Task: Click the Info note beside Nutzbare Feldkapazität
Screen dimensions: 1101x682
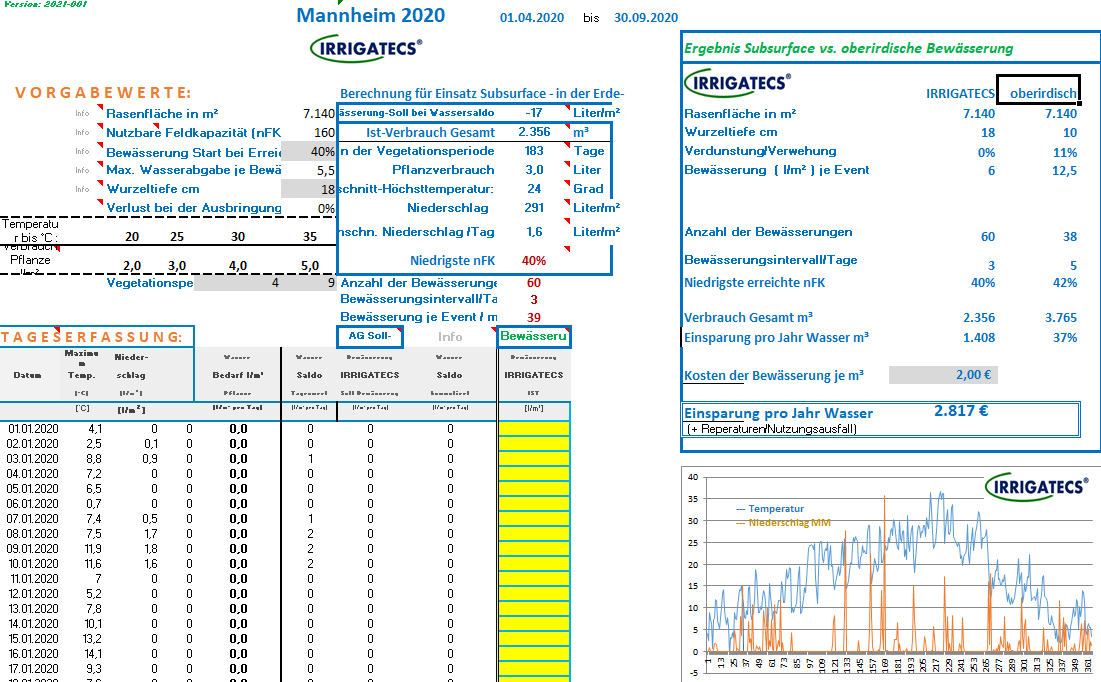Action: [x=83, y=132]
